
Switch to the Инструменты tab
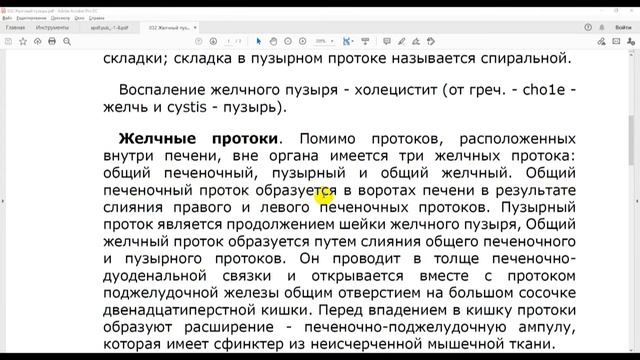tap(52, 28)
